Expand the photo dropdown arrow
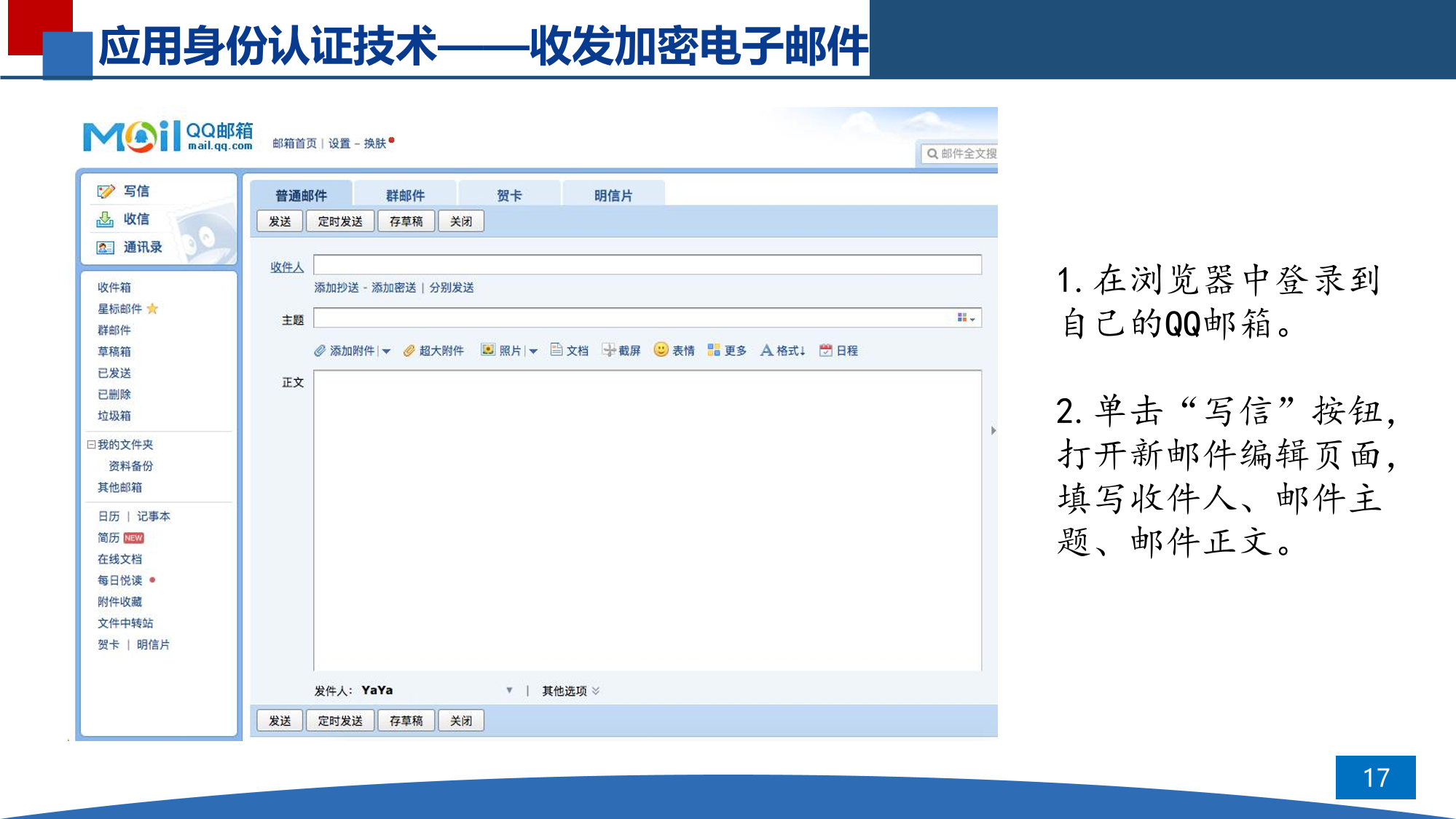 [533, 352]
